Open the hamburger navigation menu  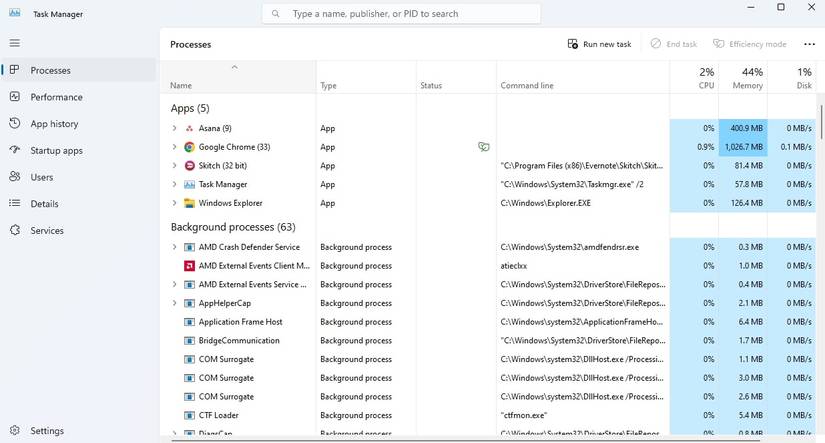(x=14, y=43)
